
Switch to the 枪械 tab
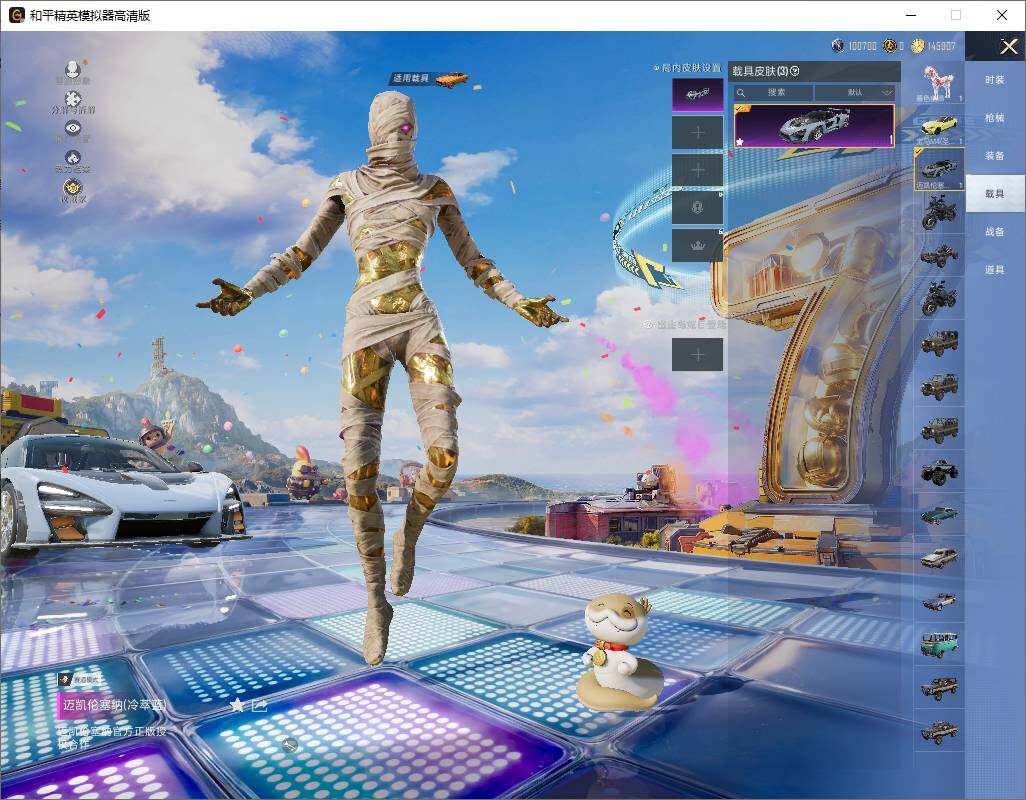pos(994,118)
